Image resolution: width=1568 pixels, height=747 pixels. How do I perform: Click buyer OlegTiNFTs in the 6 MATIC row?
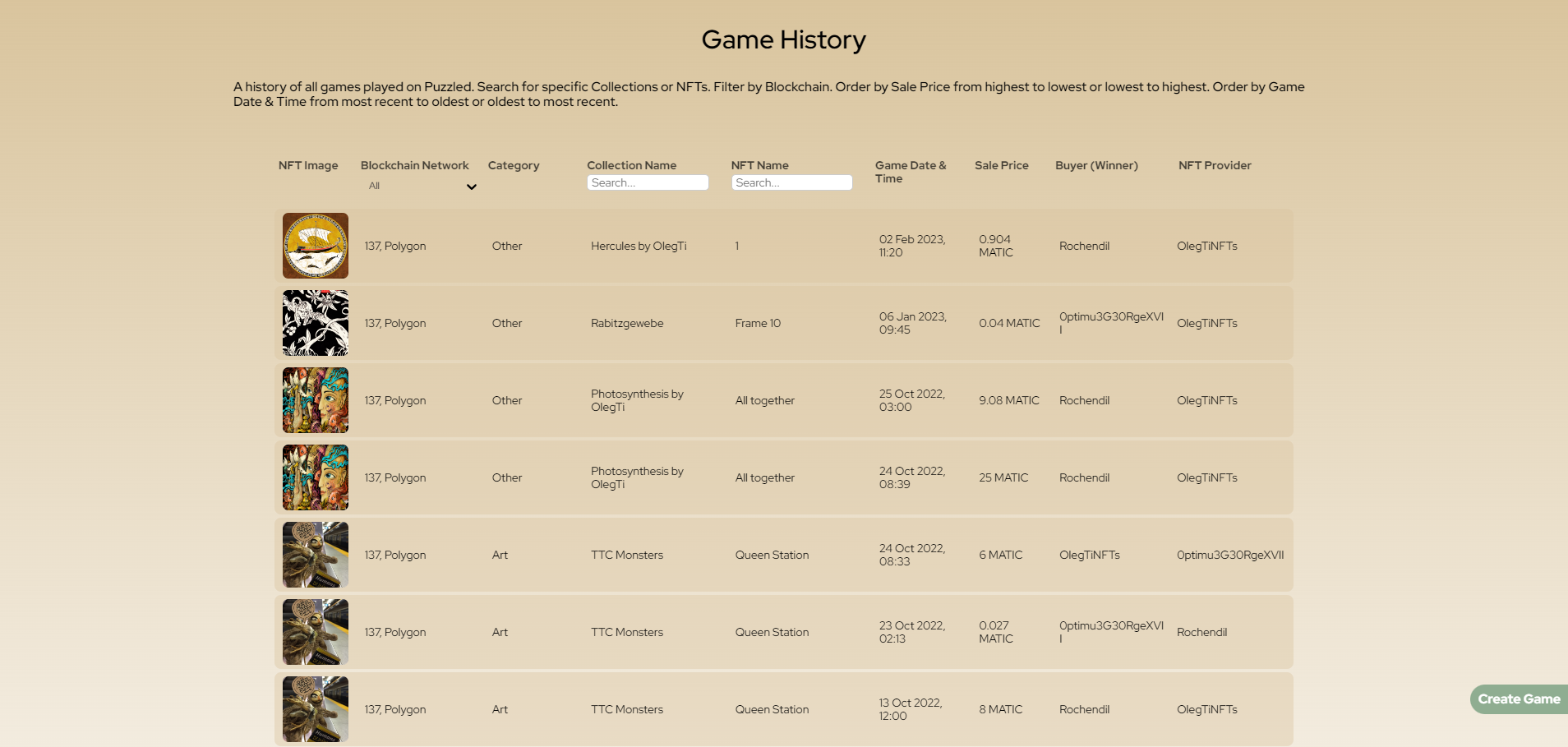(x=1090, y=555)
